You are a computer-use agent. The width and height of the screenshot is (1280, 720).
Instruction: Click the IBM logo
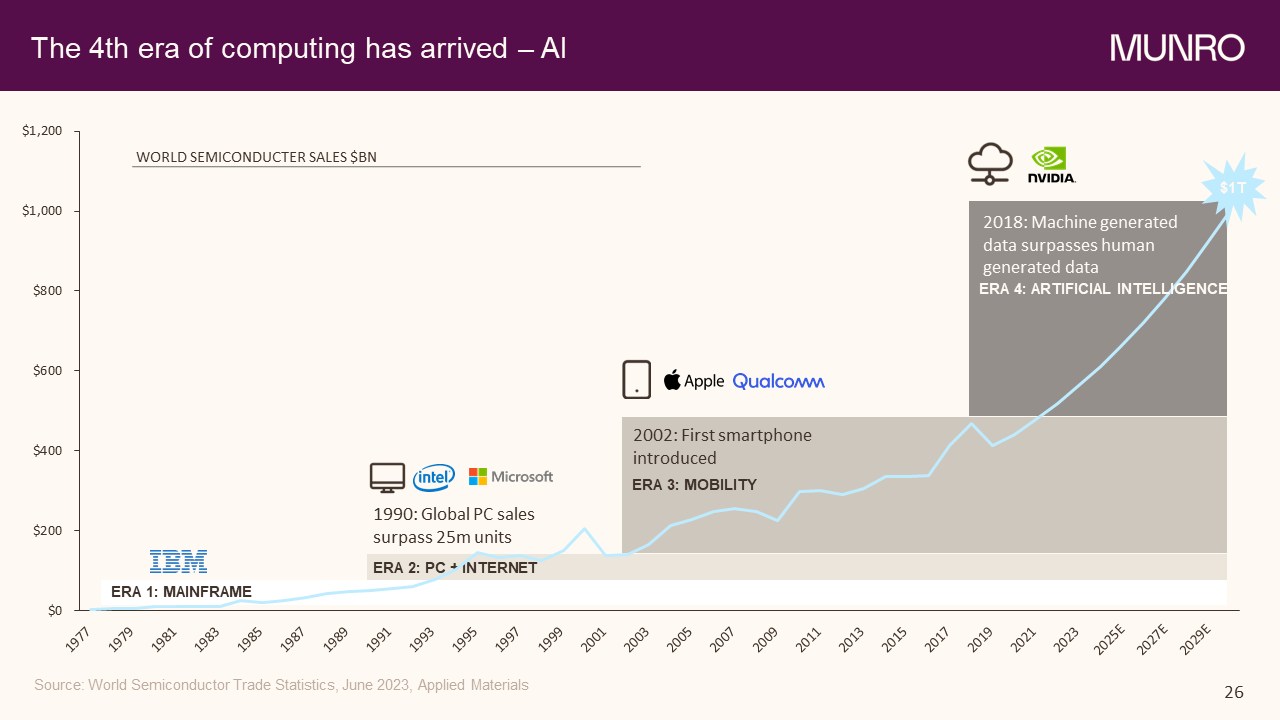point(178,561)
